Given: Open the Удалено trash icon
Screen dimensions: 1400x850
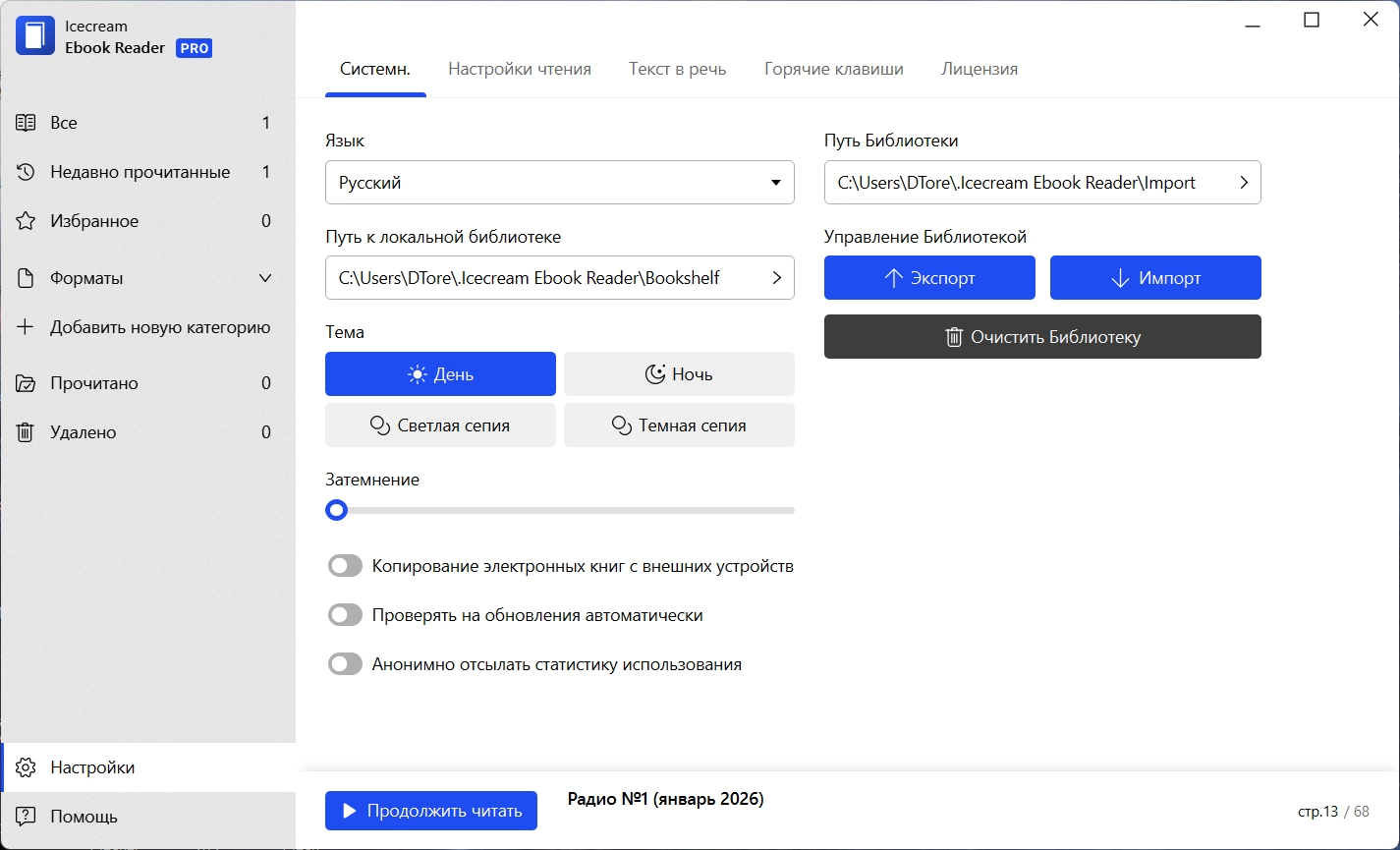Looking at the screenshot, I should click(x=26, y=432).
